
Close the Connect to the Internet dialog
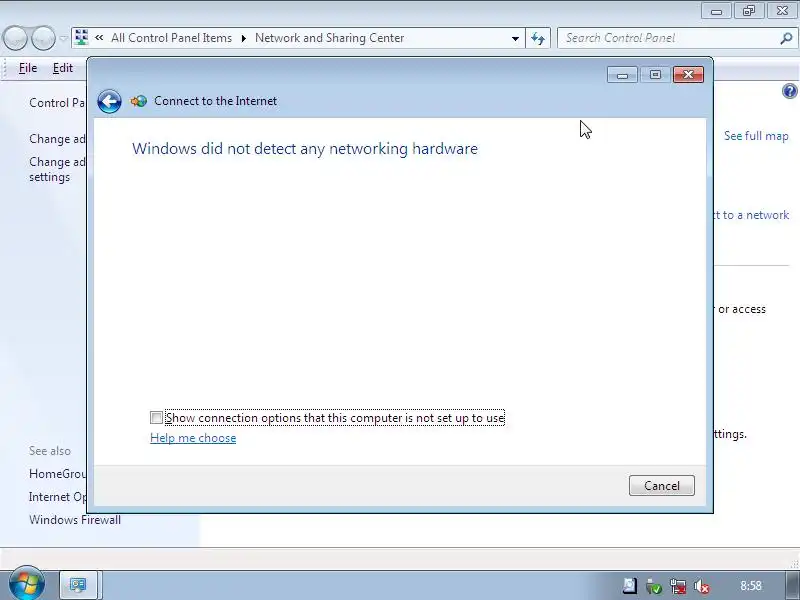(688, 74)
